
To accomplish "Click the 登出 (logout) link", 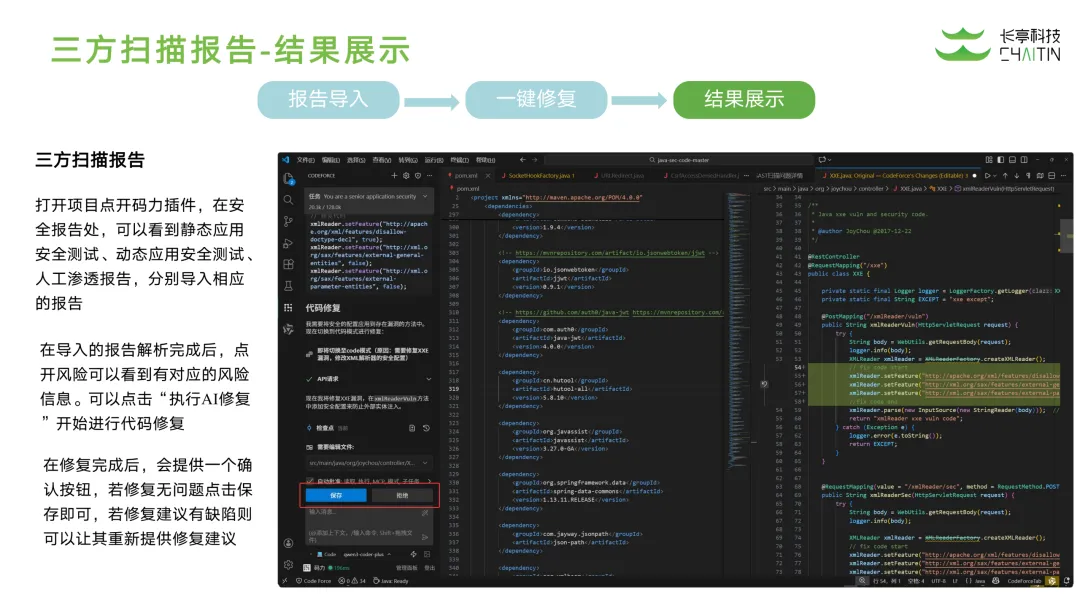I will coord(430,568).
